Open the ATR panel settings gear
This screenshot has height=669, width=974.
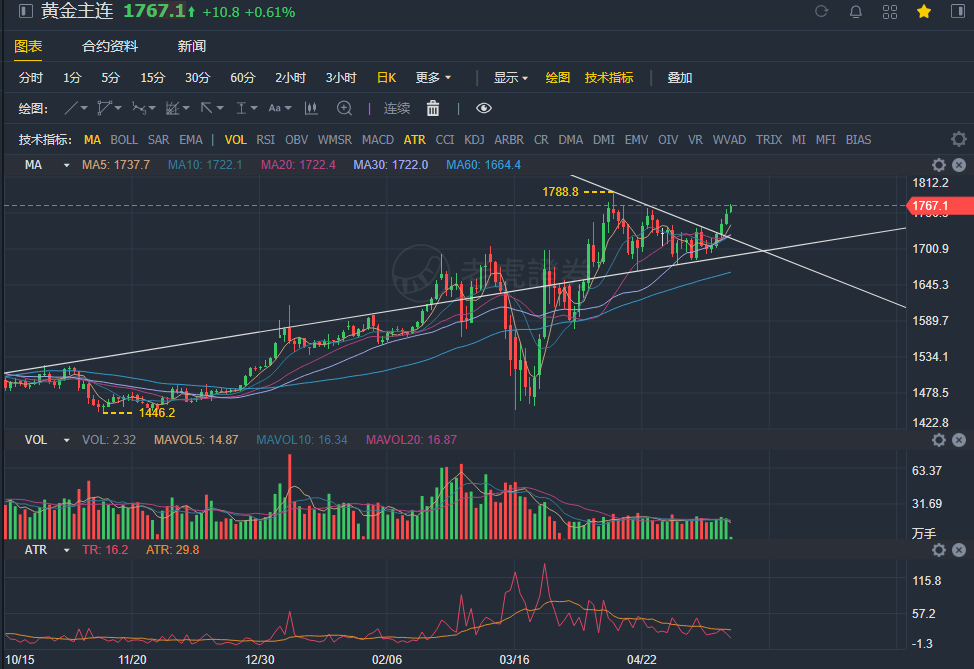[x=939, y=550]
